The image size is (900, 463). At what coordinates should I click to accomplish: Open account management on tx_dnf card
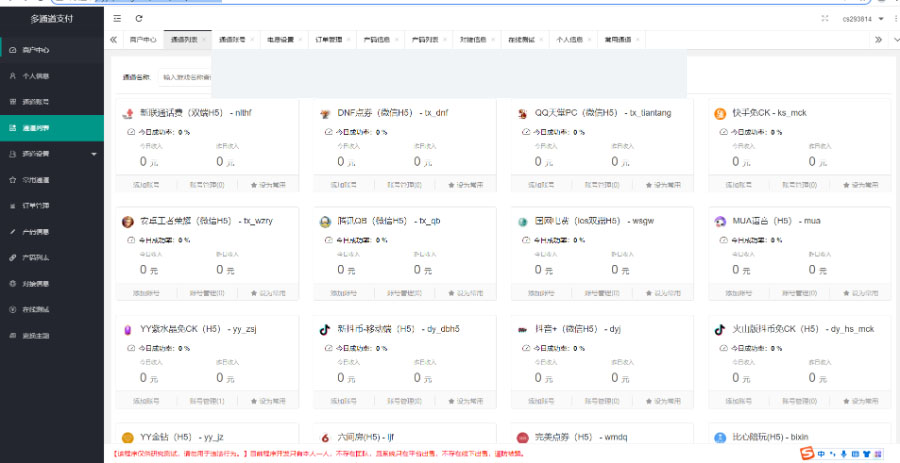point(405,185)
